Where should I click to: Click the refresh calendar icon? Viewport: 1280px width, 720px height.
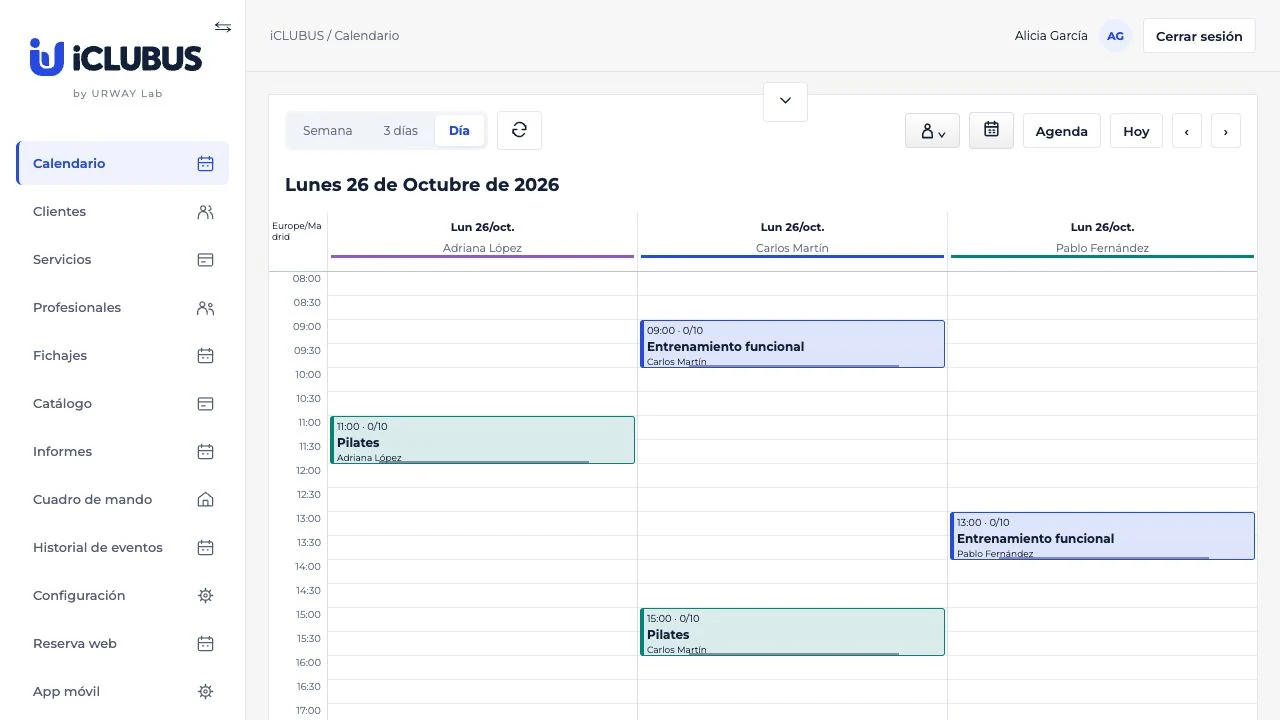pyautogui.click(x=519, y=130)
